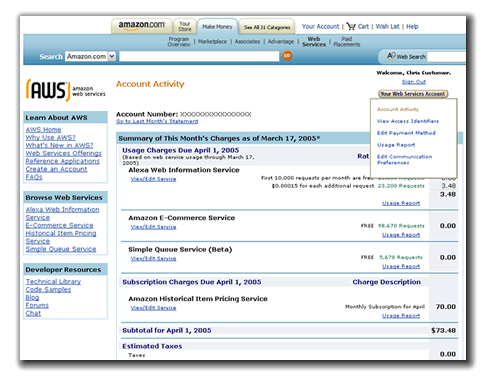Open the Chat developer link
This screenshot has width=488, height=383.
pyautogui.click(x=33, y=313)
